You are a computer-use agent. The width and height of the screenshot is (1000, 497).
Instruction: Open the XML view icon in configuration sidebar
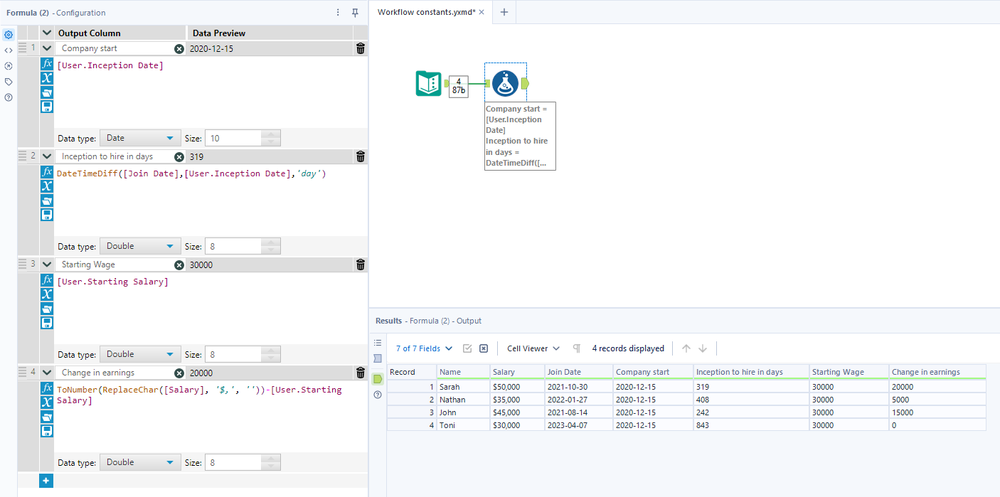coord(8,50)
